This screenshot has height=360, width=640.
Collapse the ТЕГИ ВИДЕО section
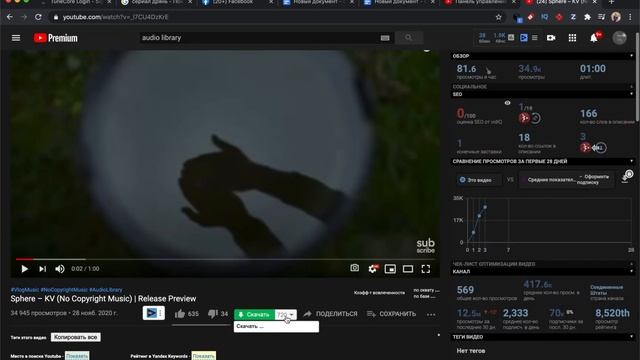click(631, 337)
